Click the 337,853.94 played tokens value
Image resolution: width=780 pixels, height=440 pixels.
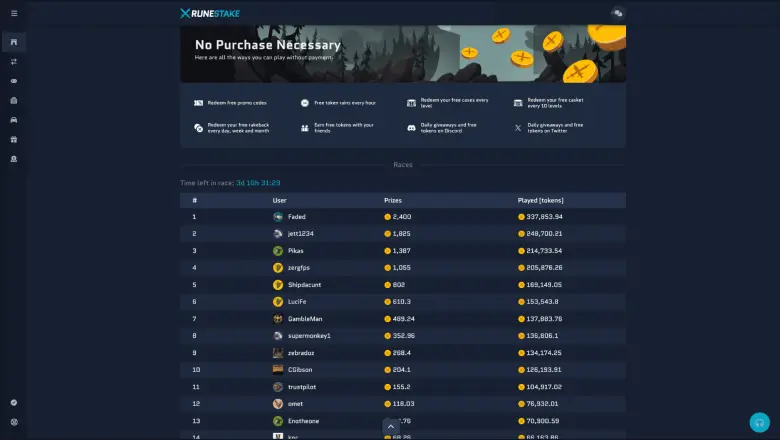tap(544, 217)
